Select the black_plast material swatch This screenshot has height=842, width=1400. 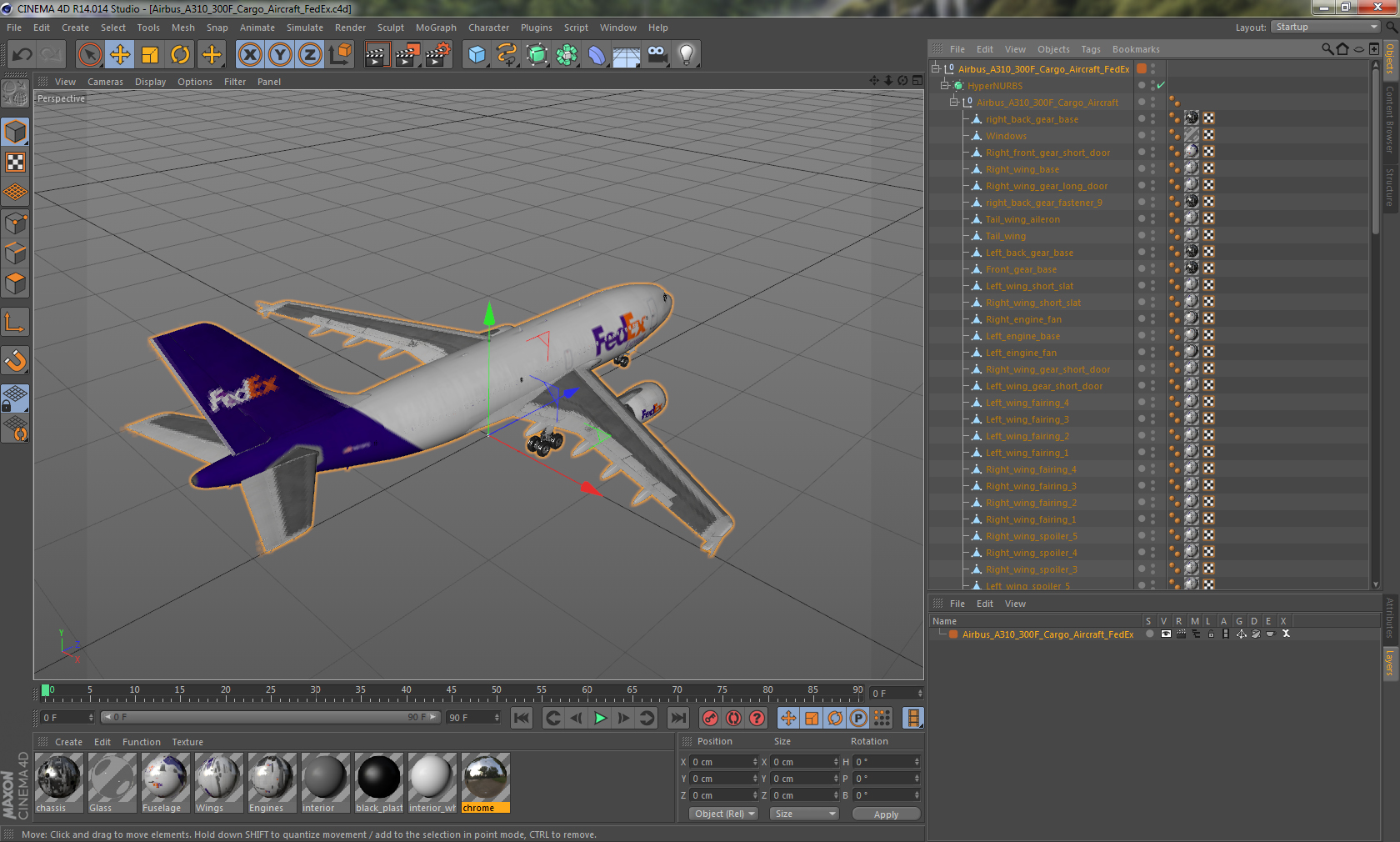[x=379, y=783]
